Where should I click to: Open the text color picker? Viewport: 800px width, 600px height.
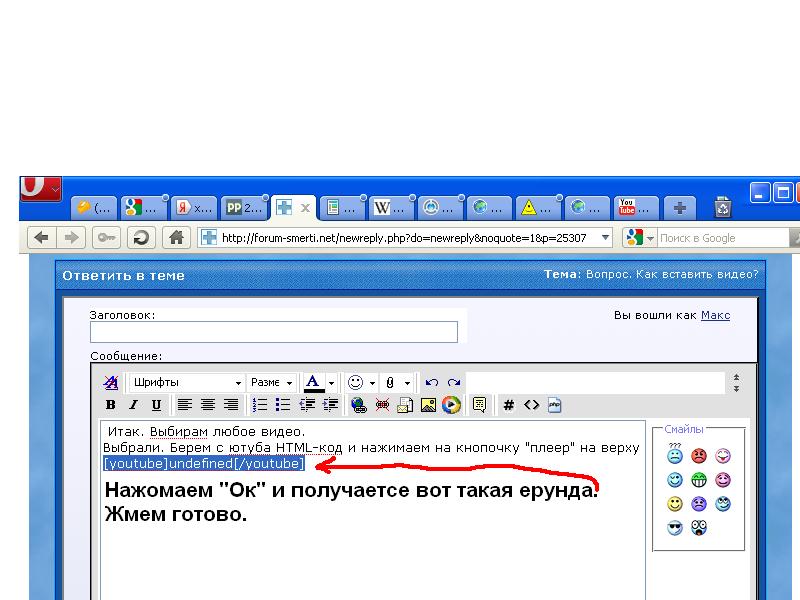coord(314,383)
